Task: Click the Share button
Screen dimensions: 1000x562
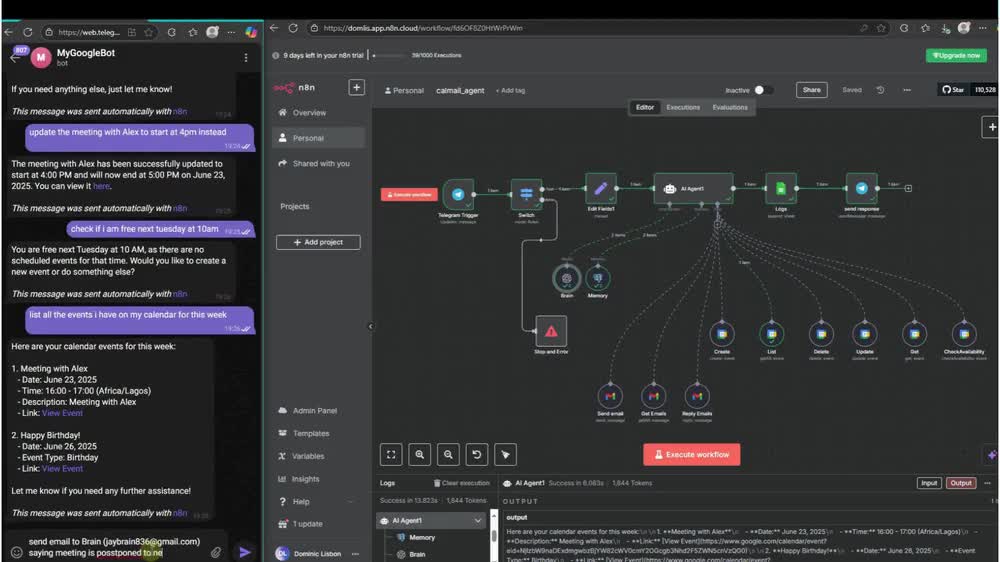Action: pyautogui.click(x=811, y=90)
